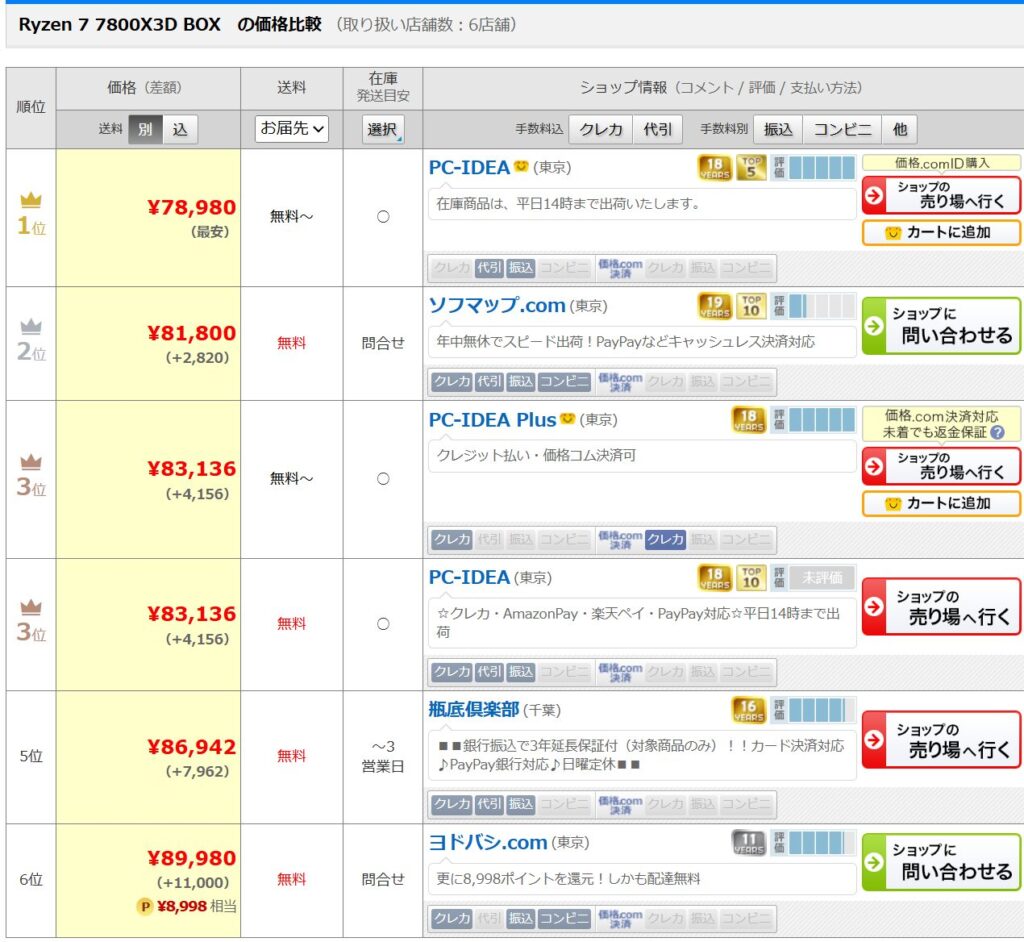
Task: Click 価格.com決済 icon in PC-IDEA Plus row
Action: pyautogui.click(x=620, y=540)
